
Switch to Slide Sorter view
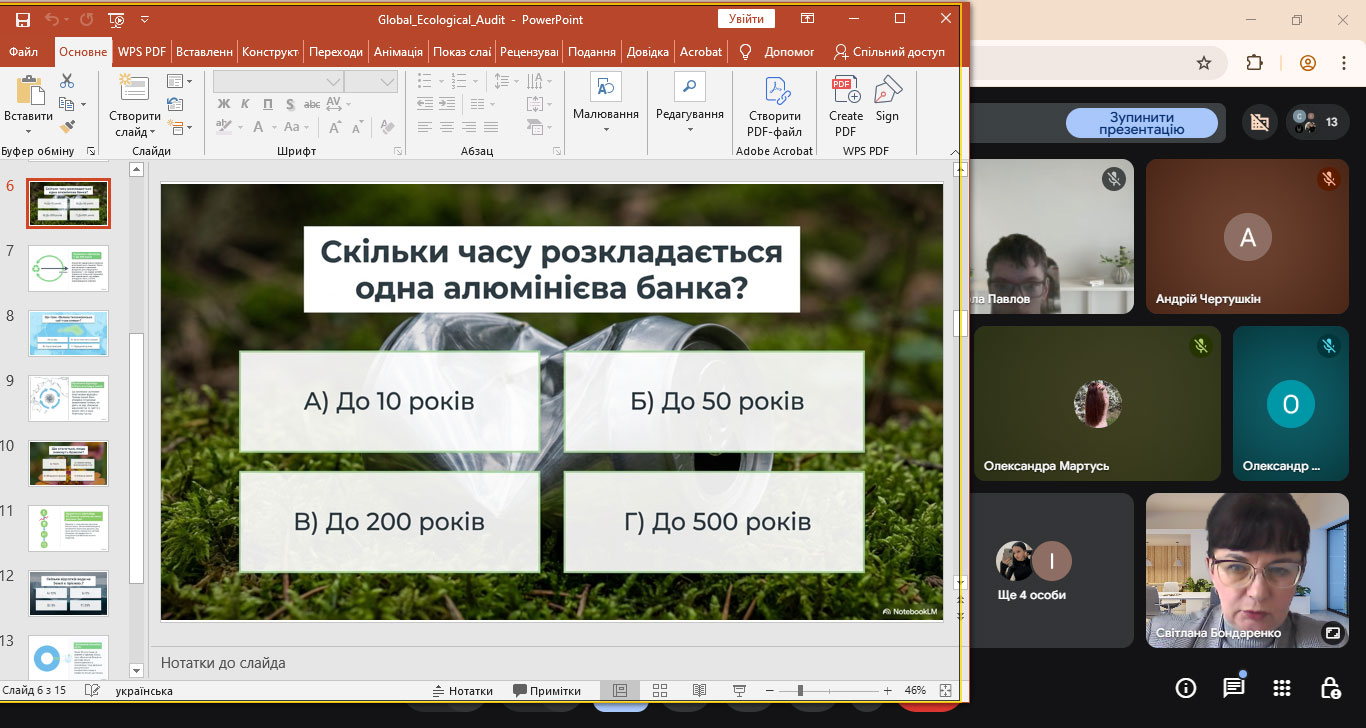pos(660,691)
